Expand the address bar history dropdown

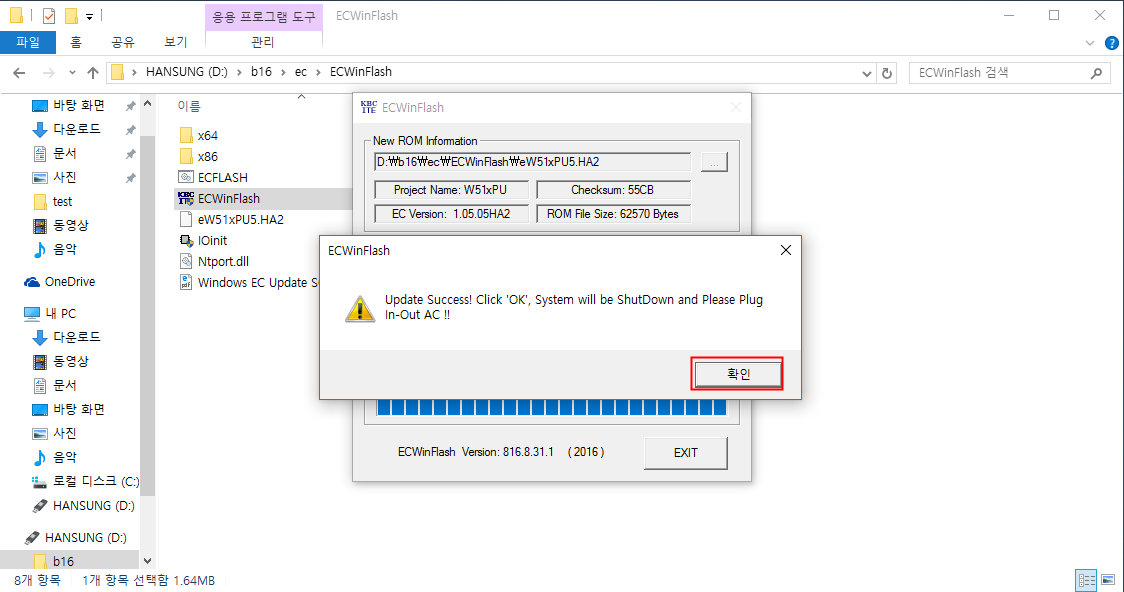click(867, 73)
